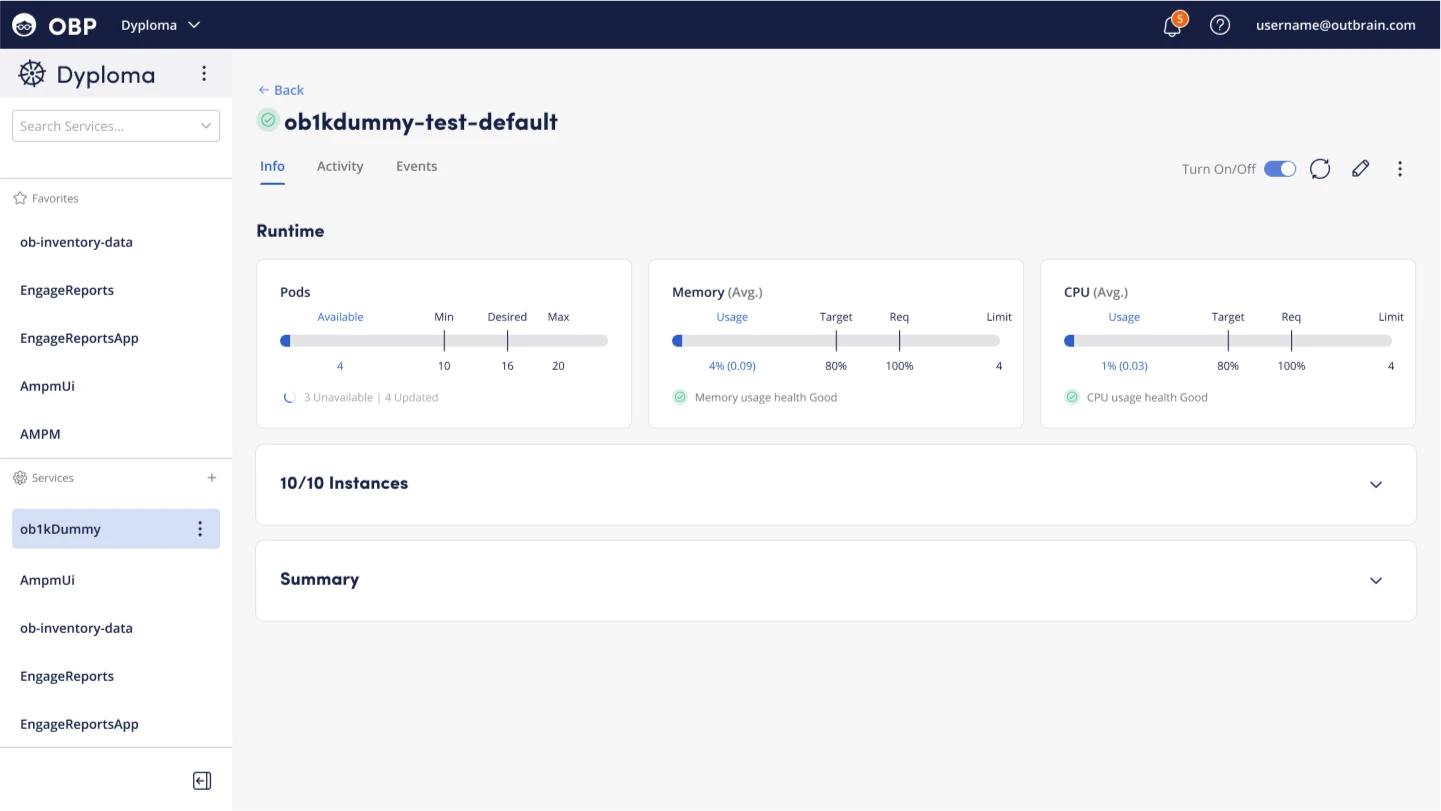Switch to the Activity tab

click(340, 166)
